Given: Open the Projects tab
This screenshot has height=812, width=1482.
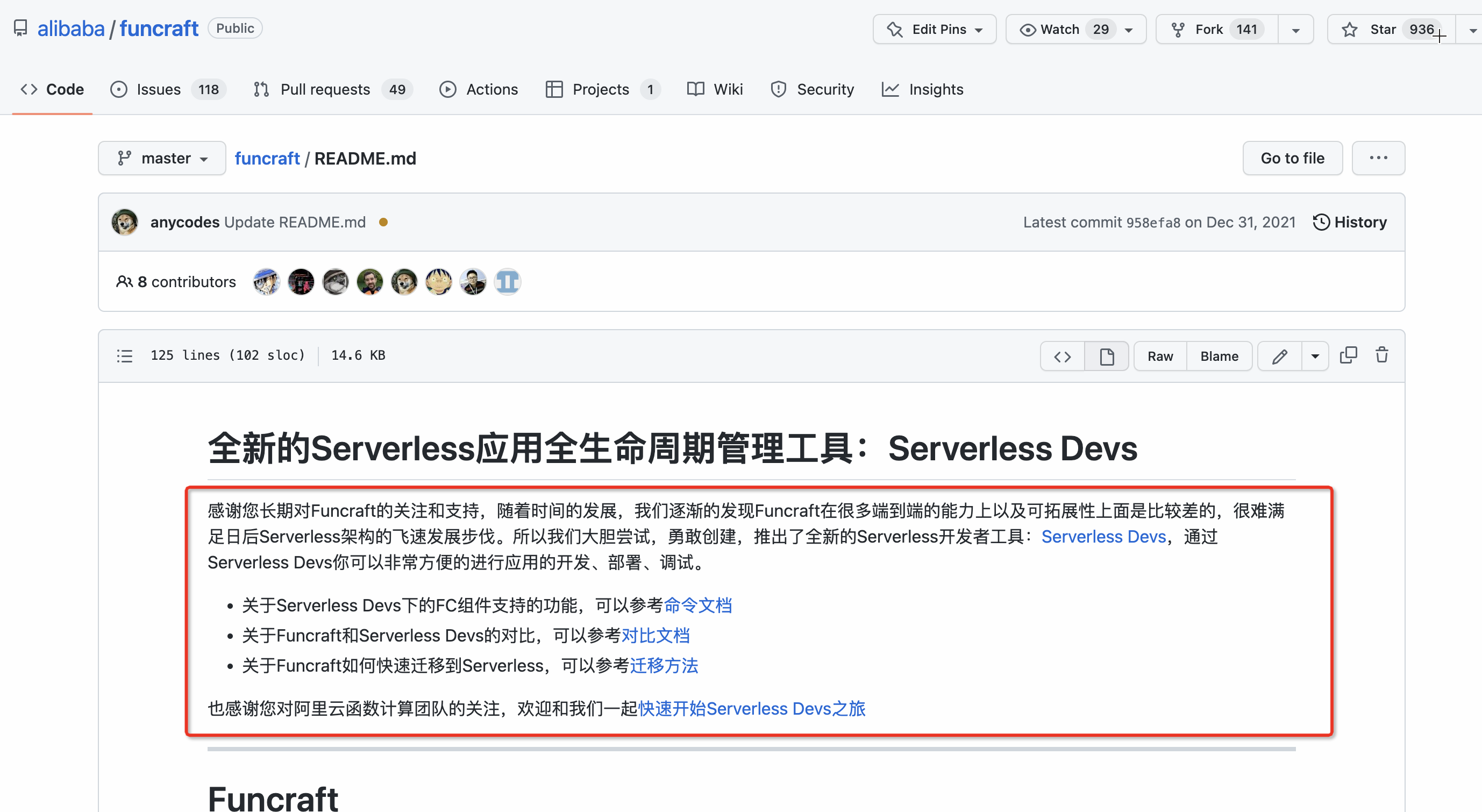Looking at the screenshot, I should [x=603, y=89].
